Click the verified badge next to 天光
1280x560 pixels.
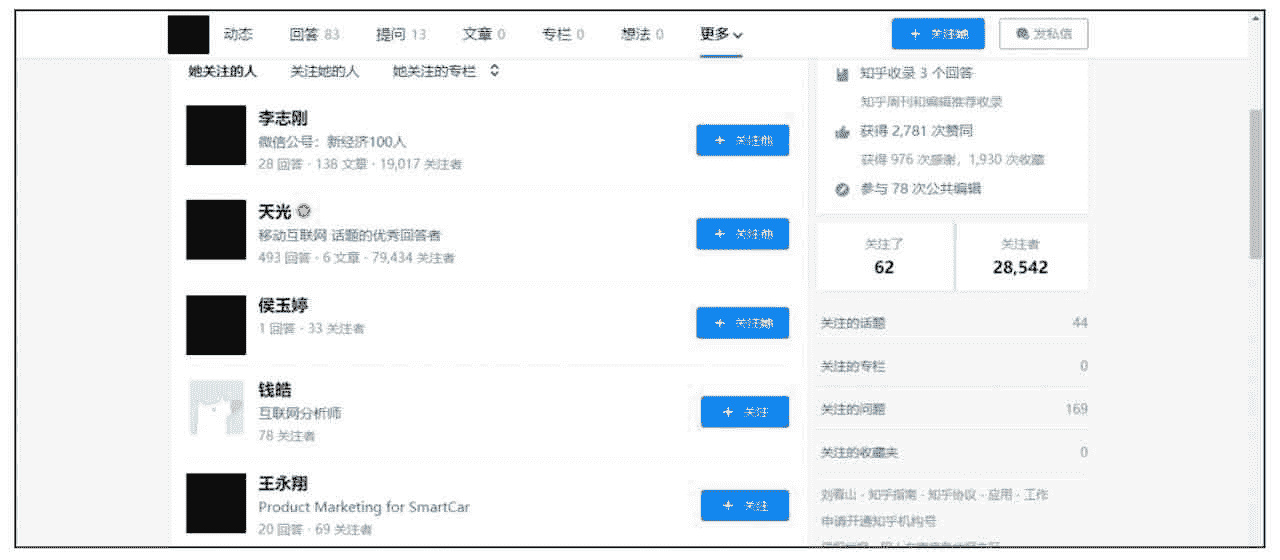pos(305,211)
